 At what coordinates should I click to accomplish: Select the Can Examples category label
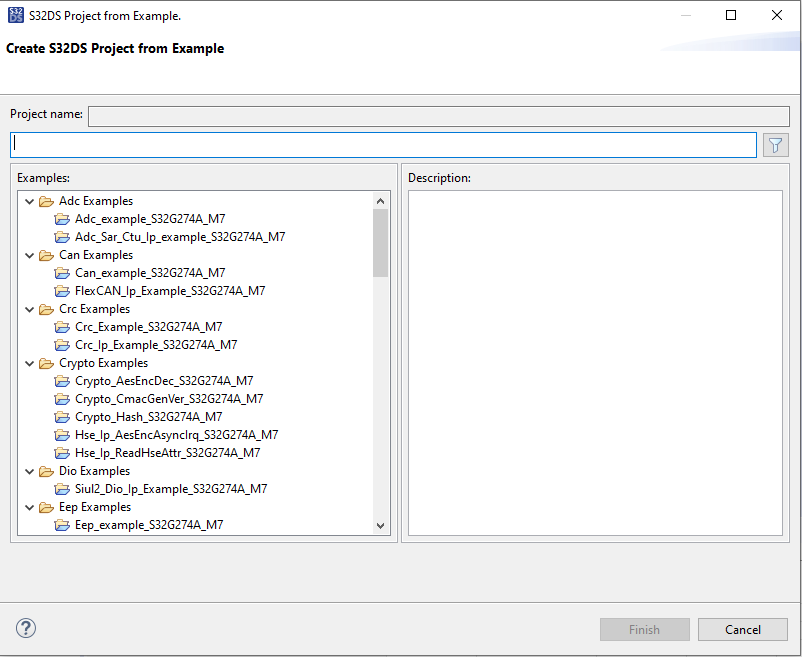96,255
